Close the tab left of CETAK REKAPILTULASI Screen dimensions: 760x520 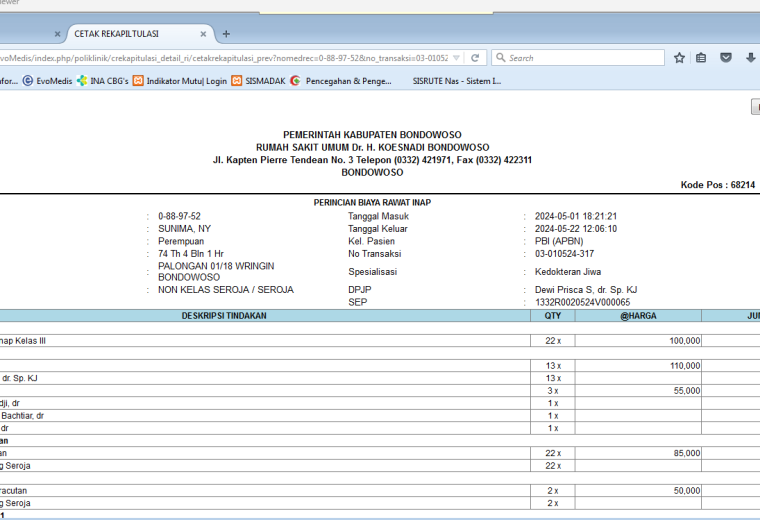57,34
